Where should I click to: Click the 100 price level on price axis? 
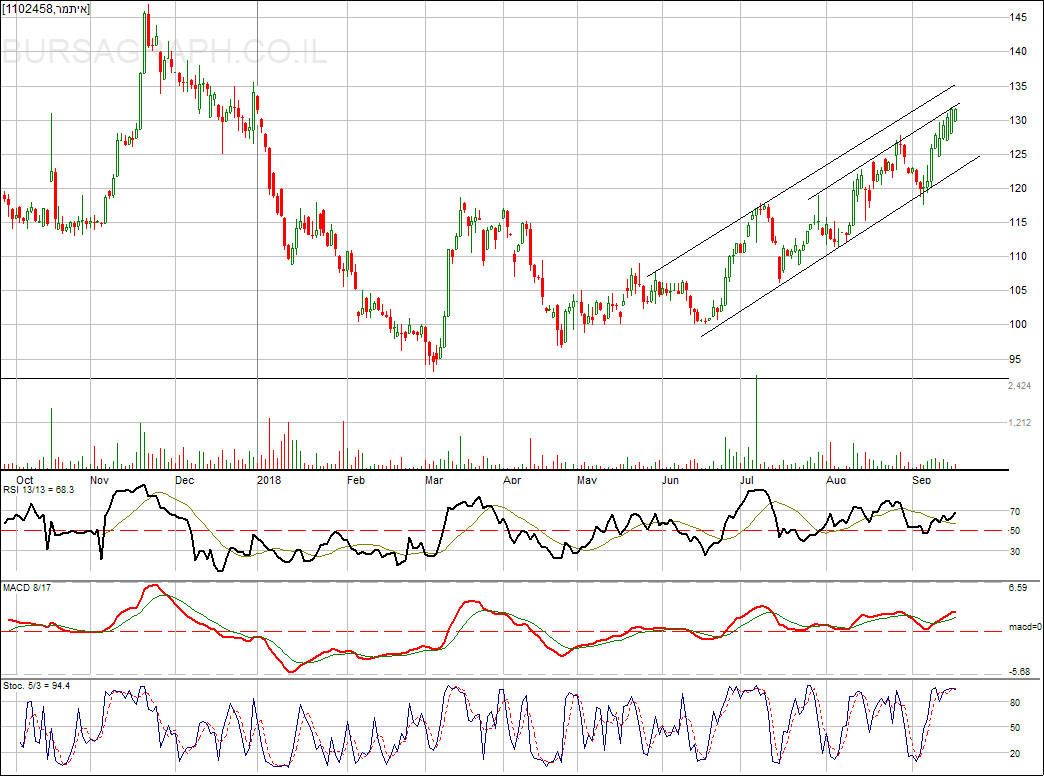click(x=1019, y=324)
